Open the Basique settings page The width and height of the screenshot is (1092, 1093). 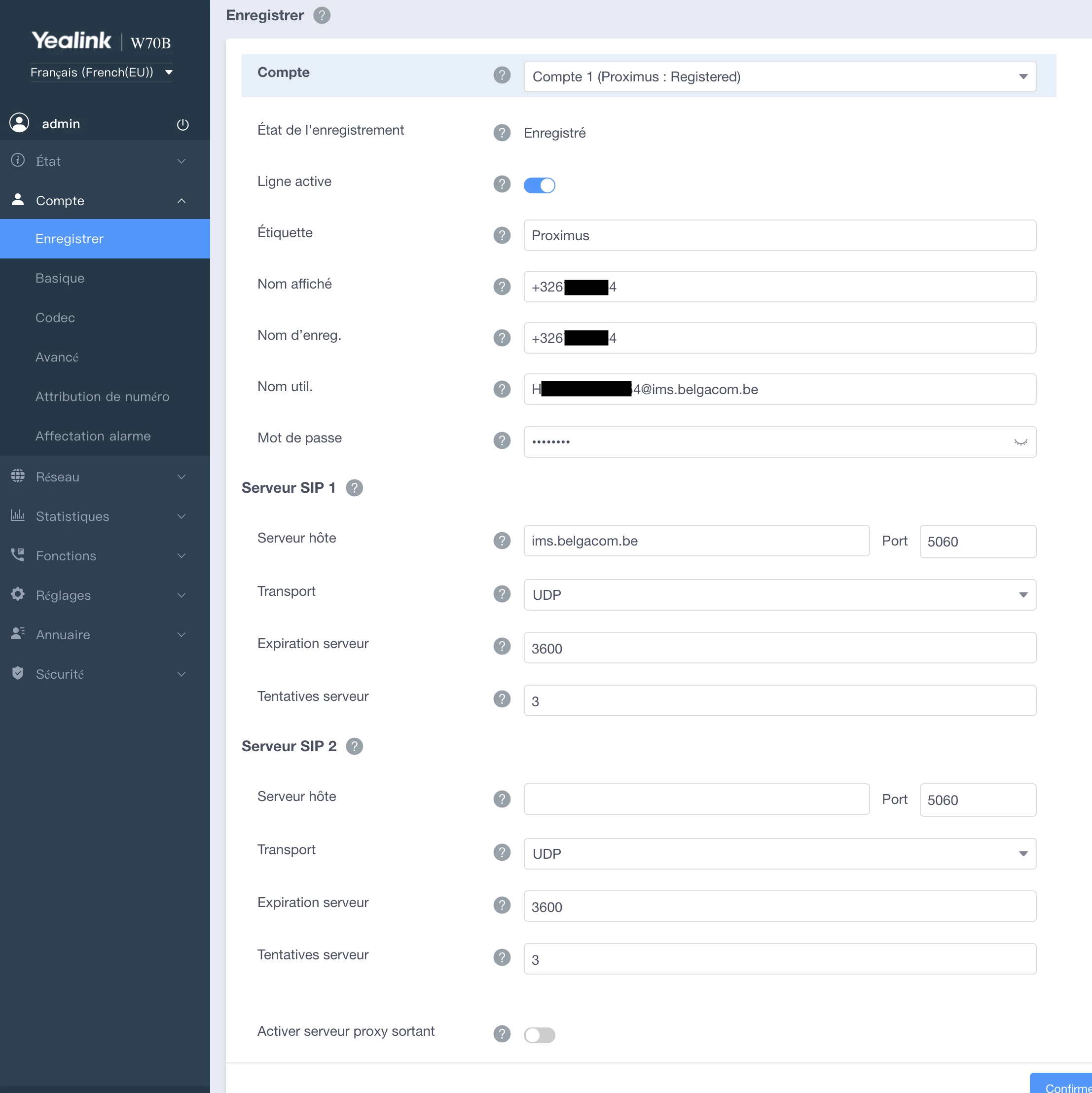pyautogui.click(x=59, y=278)
